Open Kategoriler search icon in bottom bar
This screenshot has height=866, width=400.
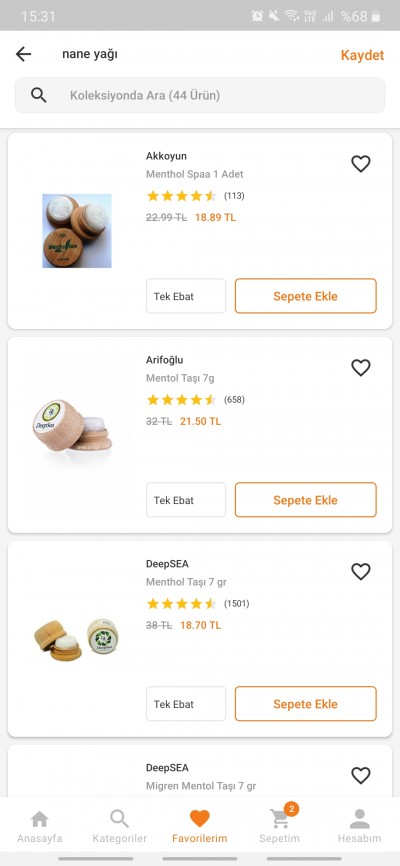(119, 826)
